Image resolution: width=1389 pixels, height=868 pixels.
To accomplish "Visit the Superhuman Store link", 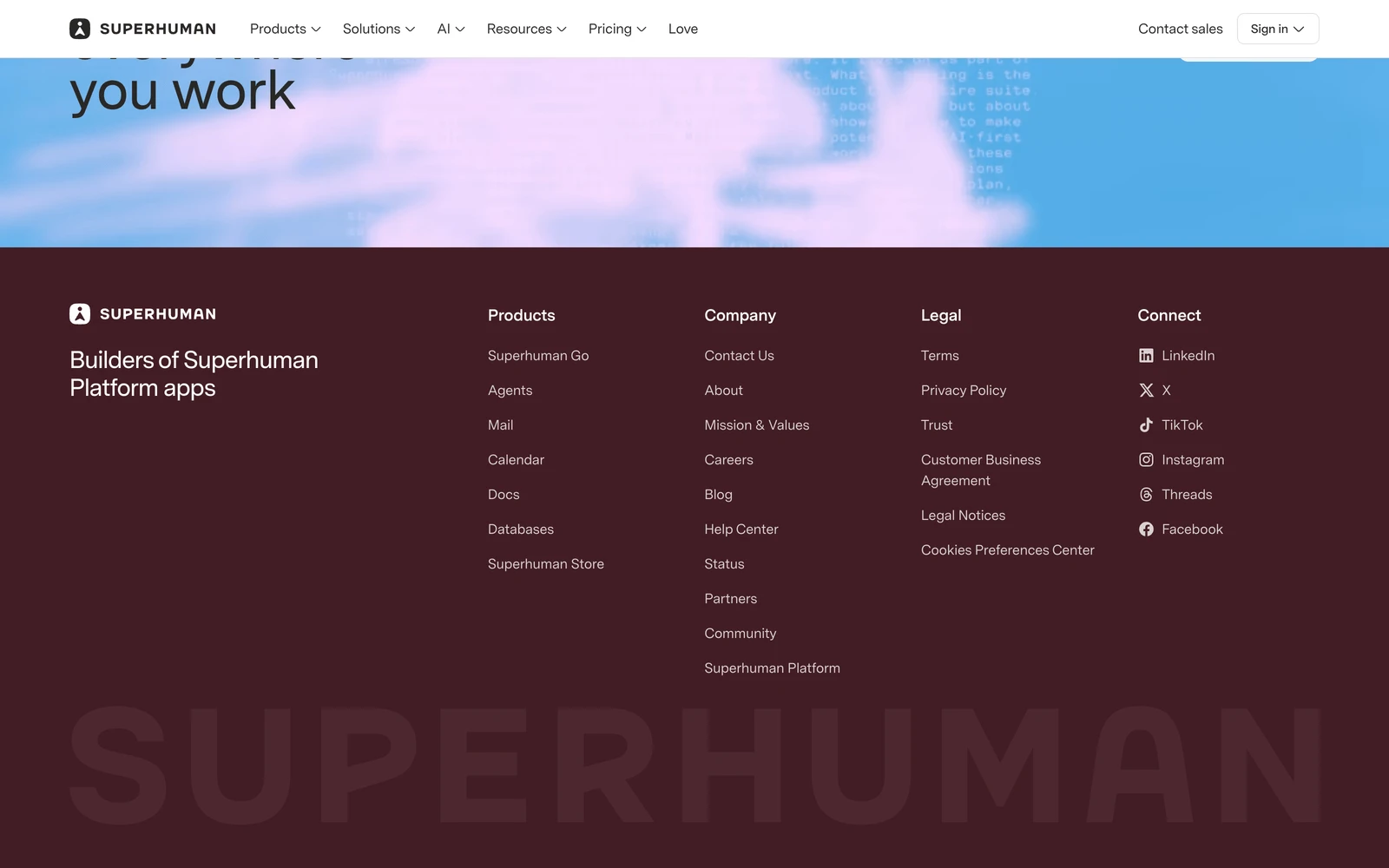I will 546,564.
